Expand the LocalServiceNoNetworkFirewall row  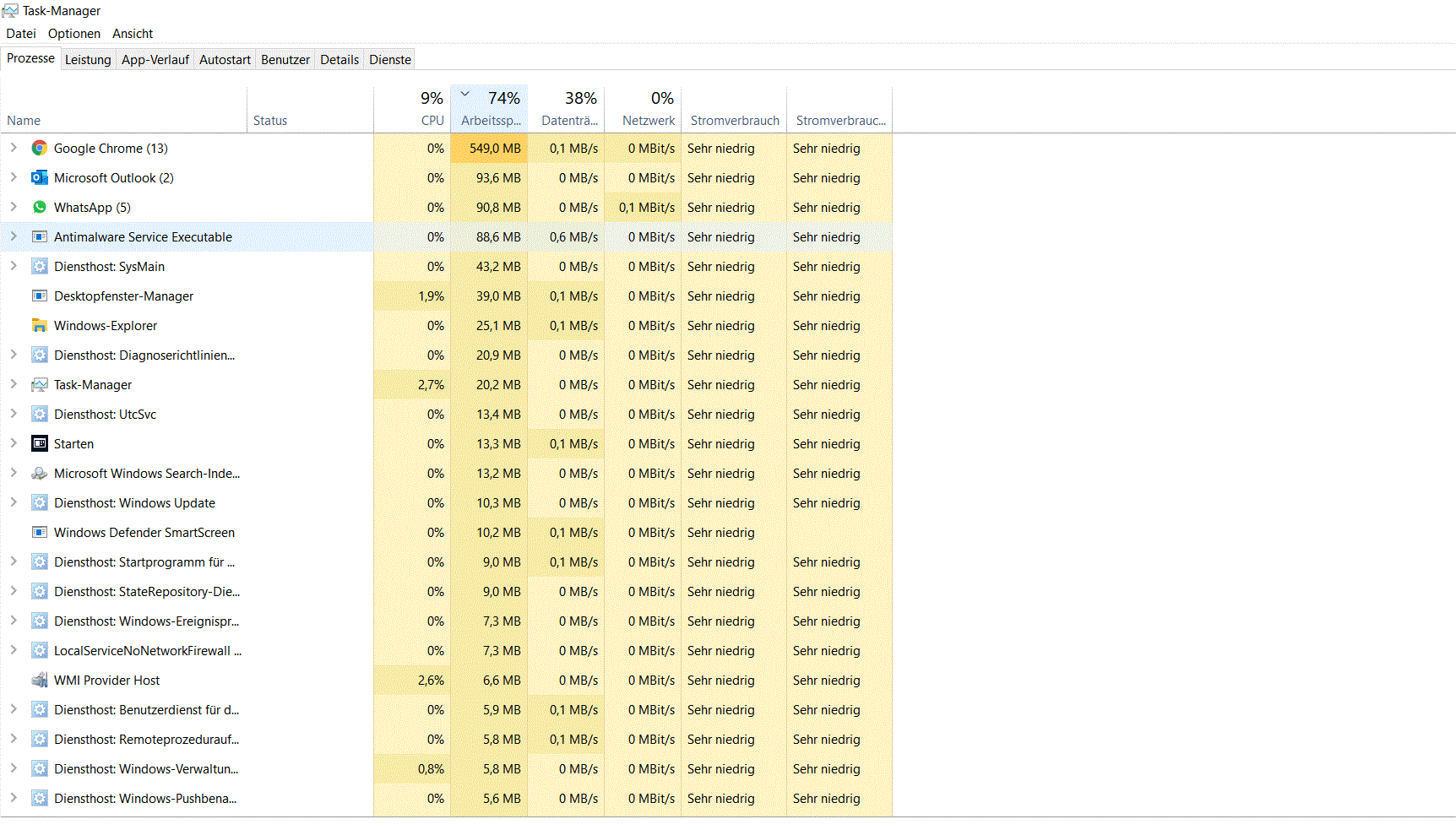14,650
